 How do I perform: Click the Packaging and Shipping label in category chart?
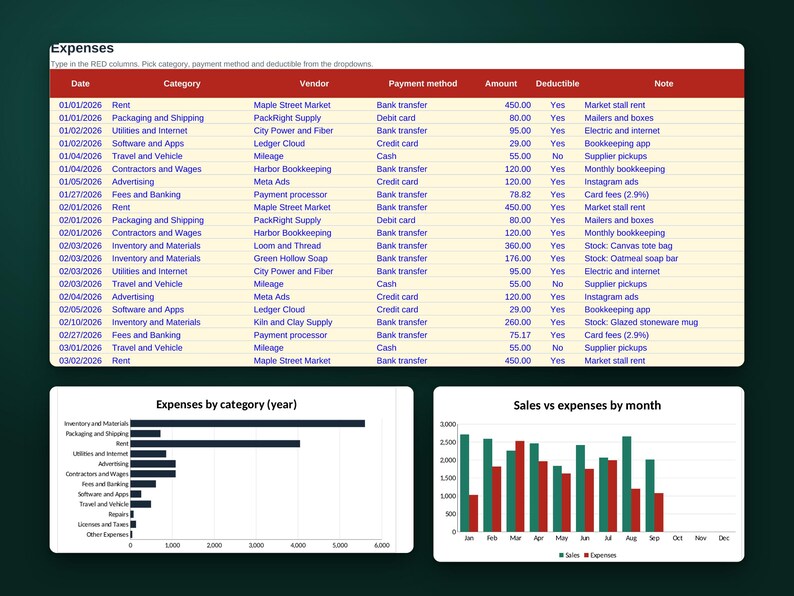[97, 433]
